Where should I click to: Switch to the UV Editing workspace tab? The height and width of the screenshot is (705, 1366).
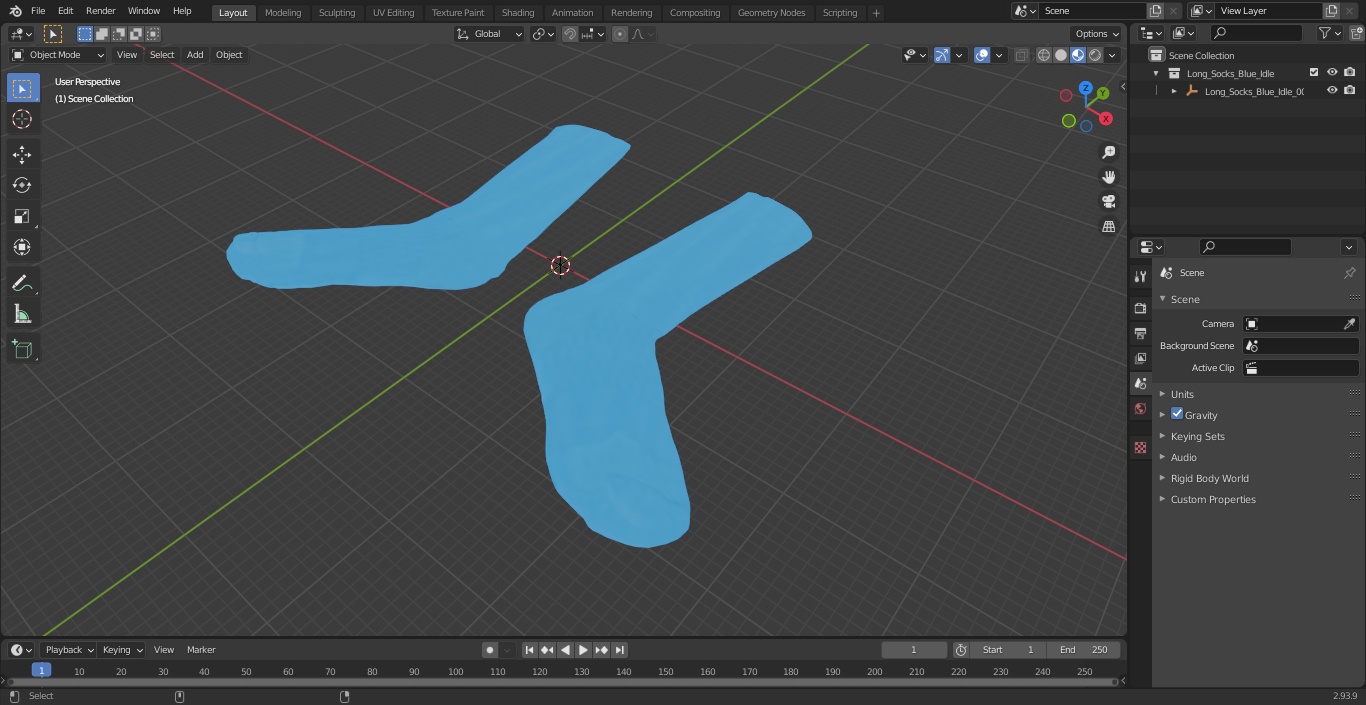(393, 13)
